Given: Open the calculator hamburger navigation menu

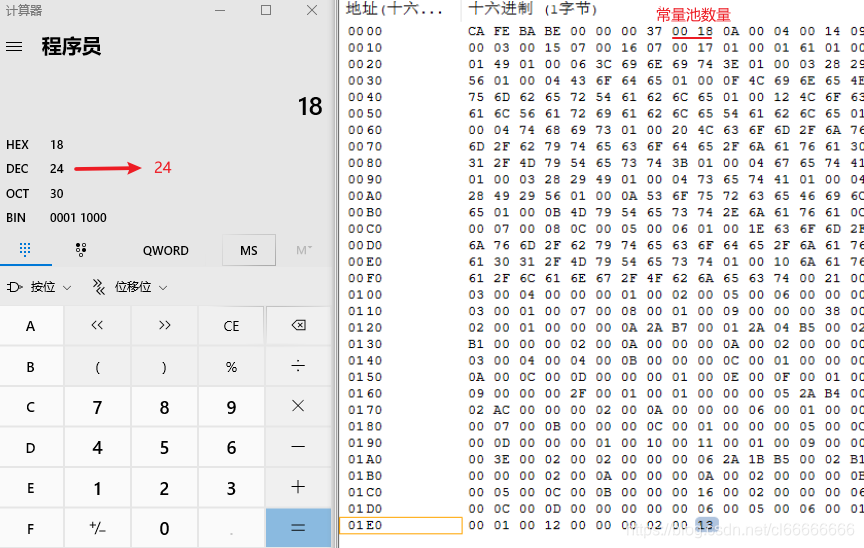Looking at the screenshot, I should pyautogui.click(x=14, y=47).
